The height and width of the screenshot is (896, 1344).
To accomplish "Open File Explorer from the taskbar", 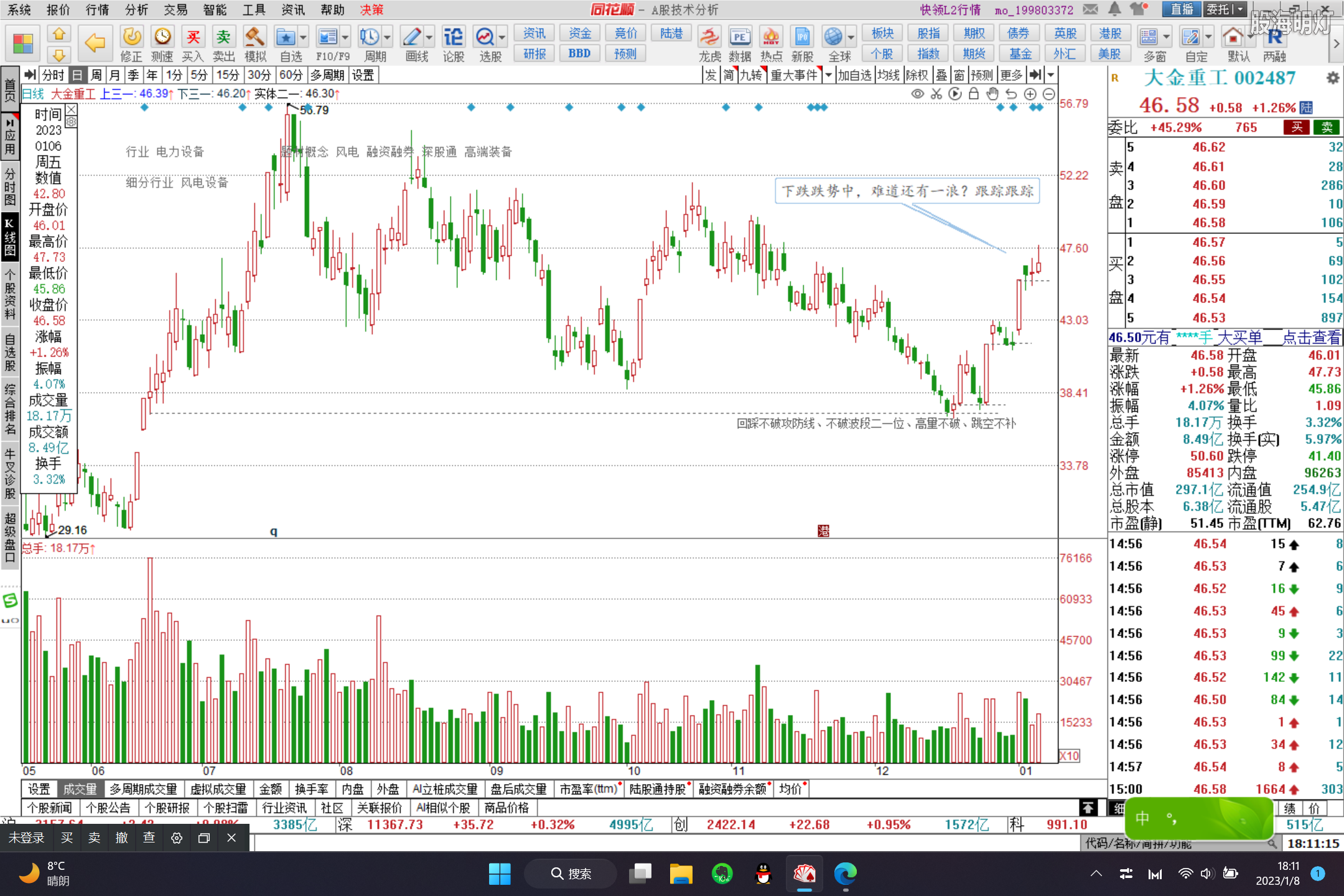I will [x=681, y=874].
